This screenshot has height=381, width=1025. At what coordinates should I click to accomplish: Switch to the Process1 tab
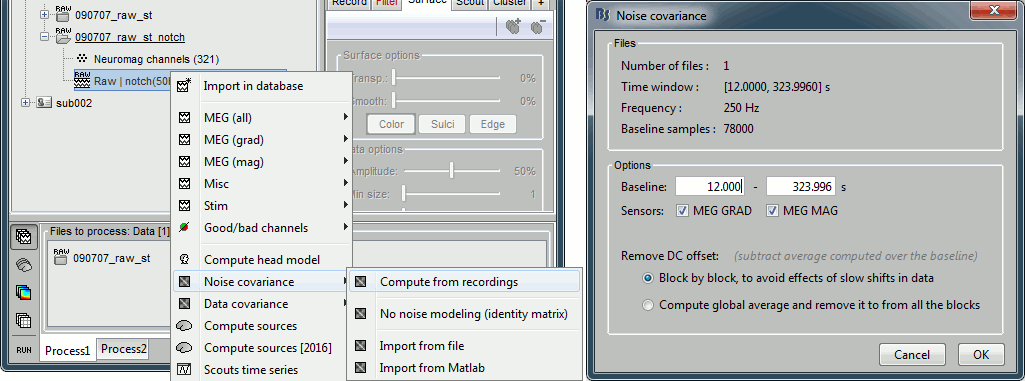(x=68, y=350)
